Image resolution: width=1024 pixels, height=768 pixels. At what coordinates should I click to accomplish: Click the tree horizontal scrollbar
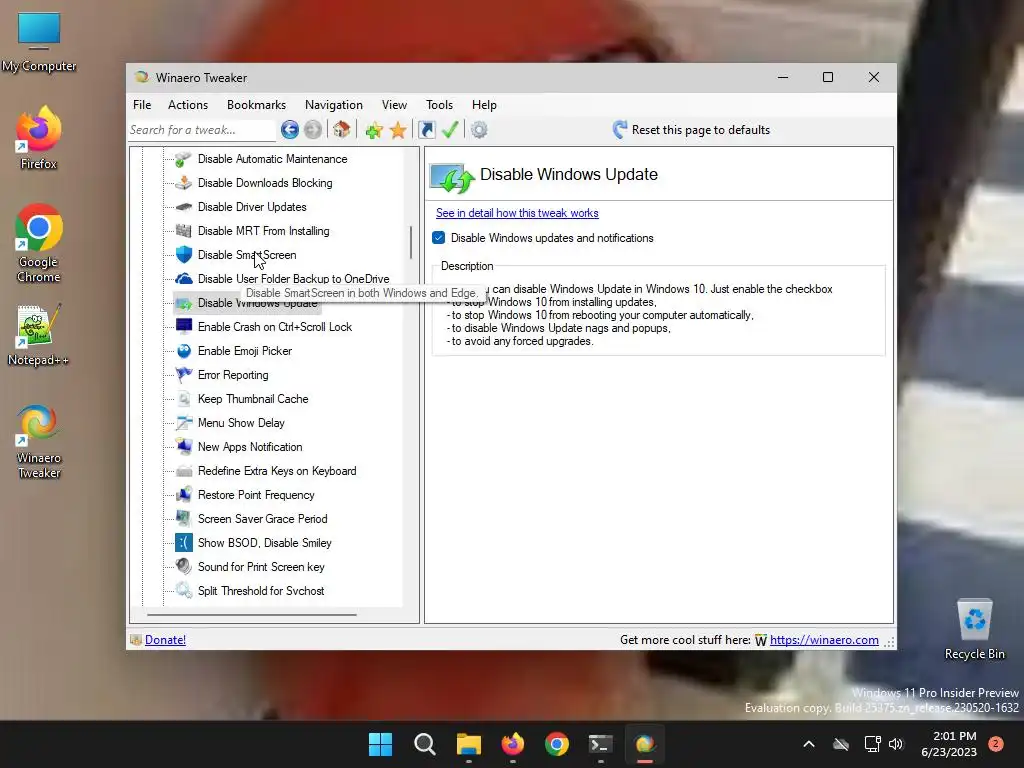(251, 615)
